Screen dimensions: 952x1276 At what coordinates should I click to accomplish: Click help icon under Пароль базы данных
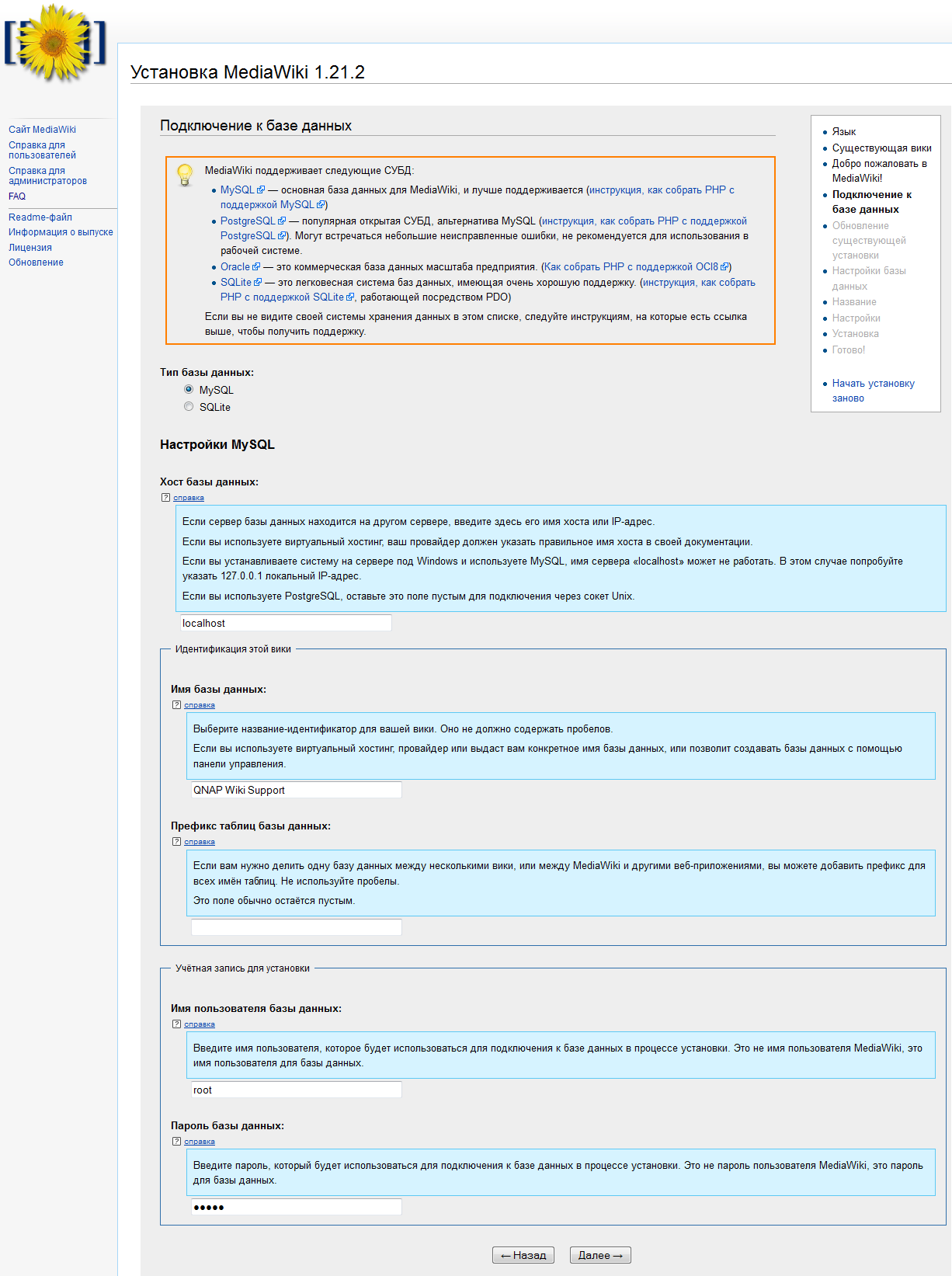[176, 1142]
